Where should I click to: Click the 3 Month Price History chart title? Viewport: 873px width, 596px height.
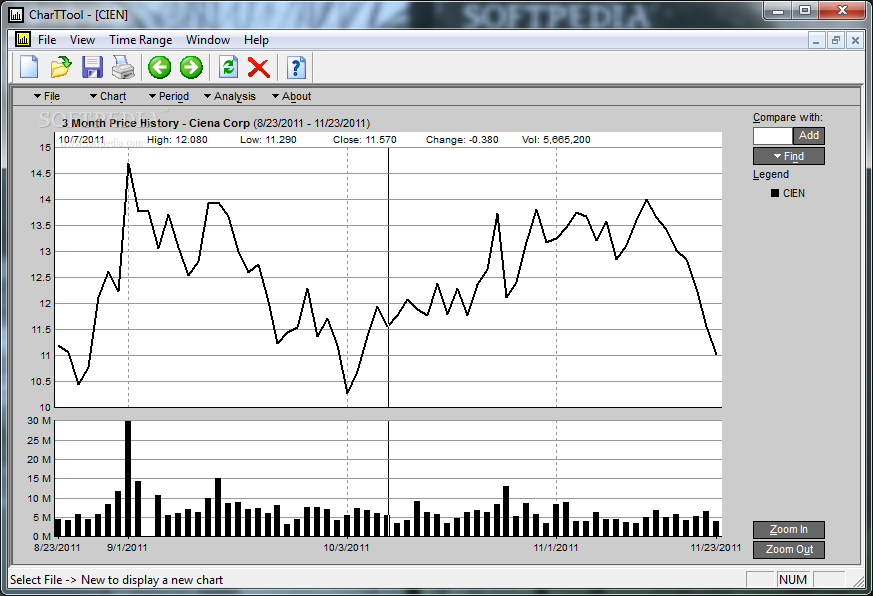[216, 123]
